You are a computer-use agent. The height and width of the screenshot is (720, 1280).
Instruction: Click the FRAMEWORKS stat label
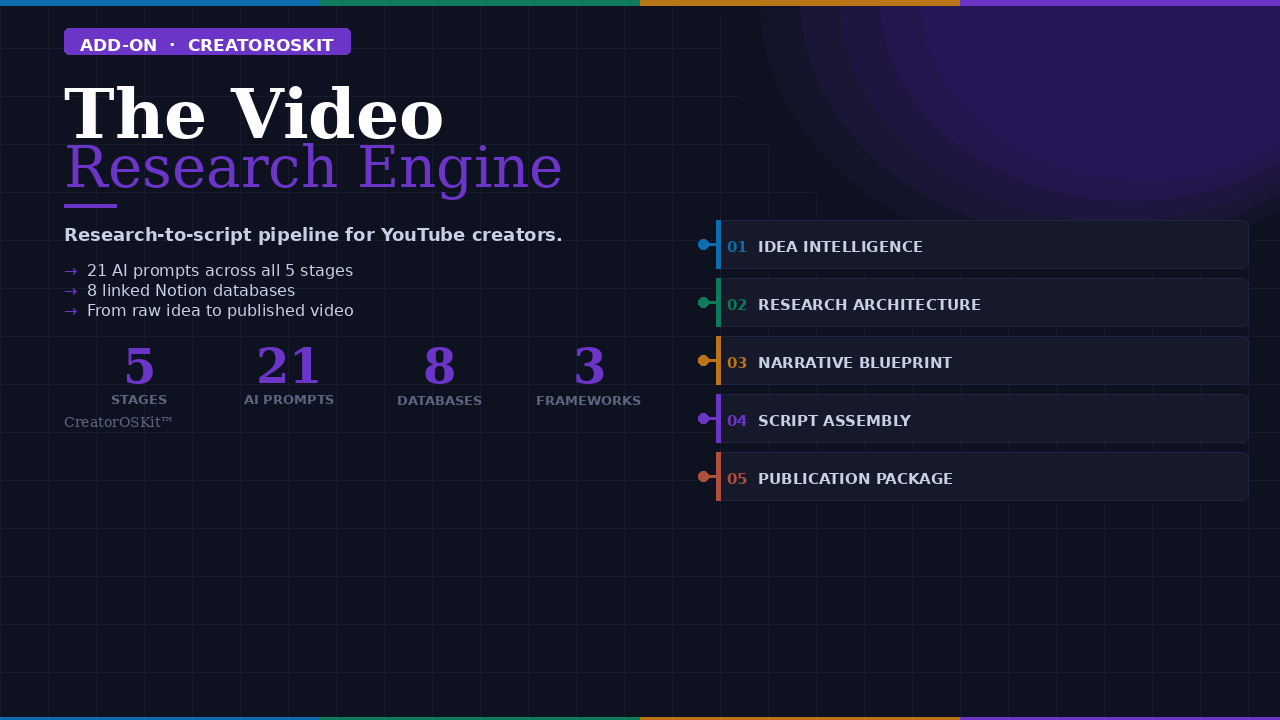click(589, 401)
